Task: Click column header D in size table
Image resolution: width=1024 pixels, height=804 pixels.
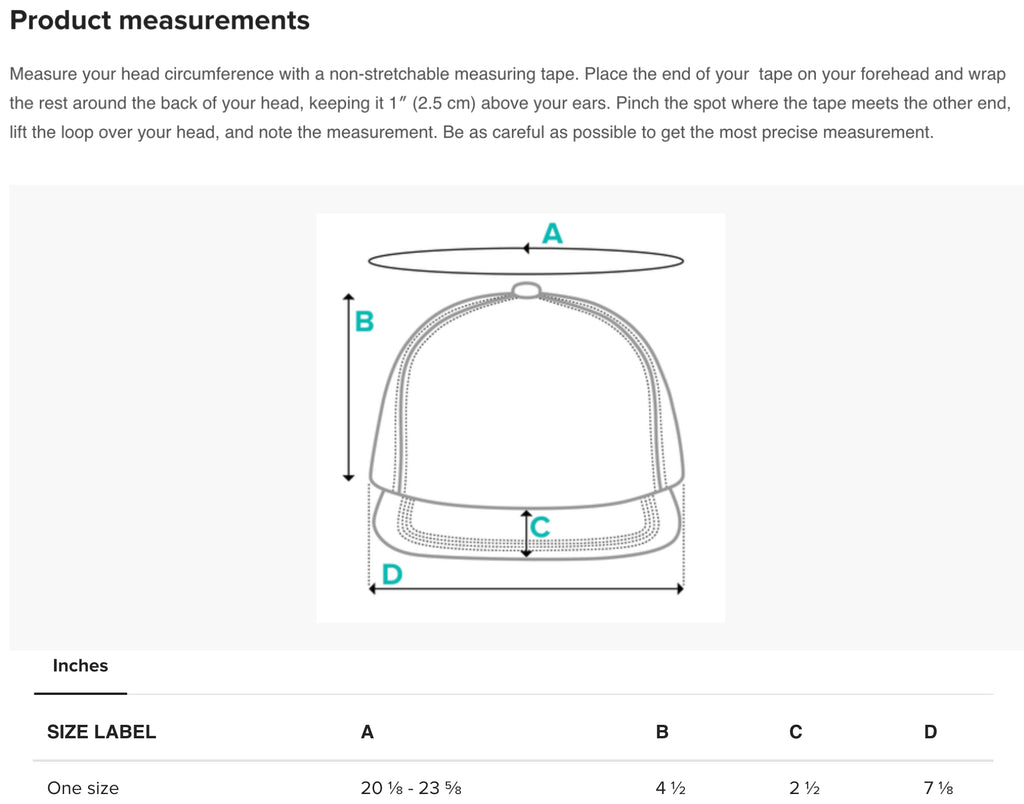Action: pyautogui.click(x=931, y=732)
